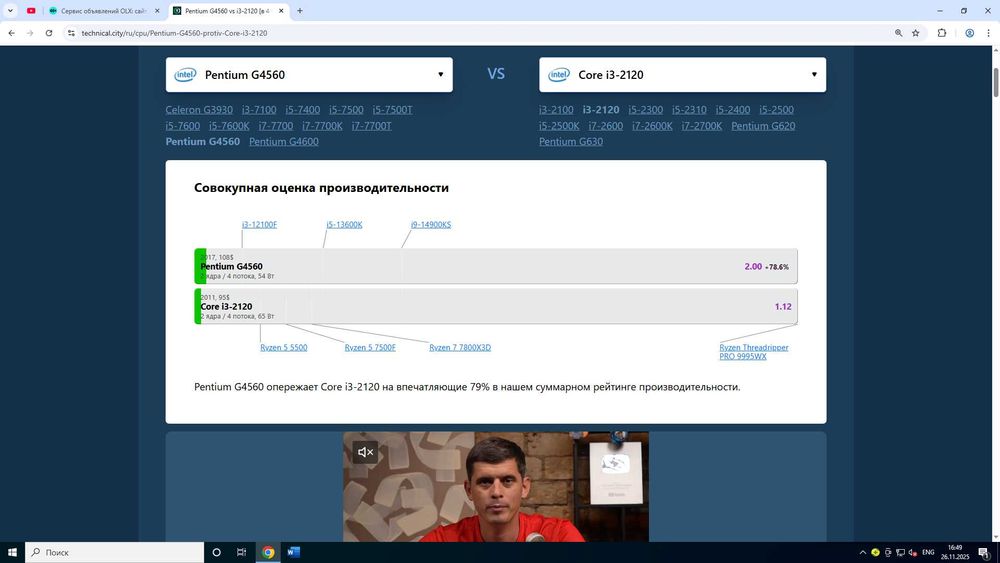Focus the Windows taskbar search box
The height and width of the screenshot is (563, 1000).
click(115, 552)
